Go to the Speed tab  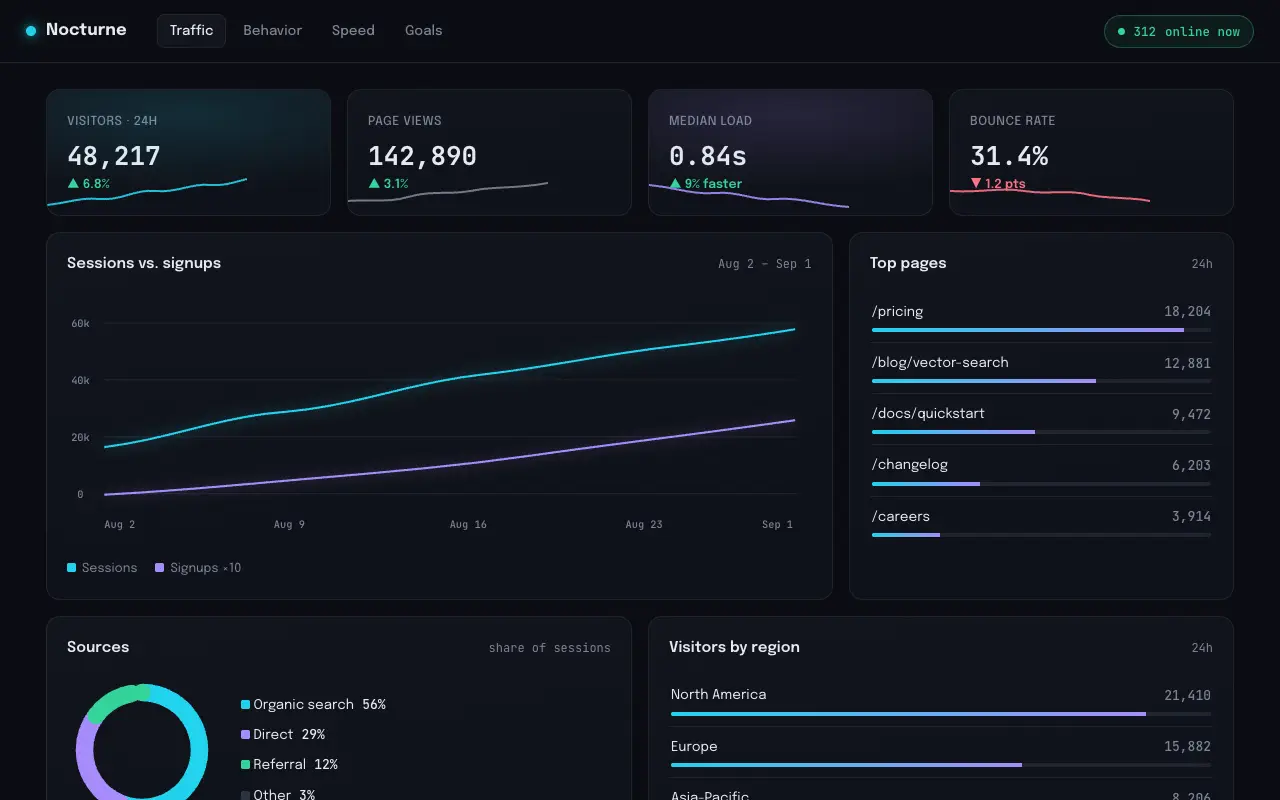[x=353, y=31]
